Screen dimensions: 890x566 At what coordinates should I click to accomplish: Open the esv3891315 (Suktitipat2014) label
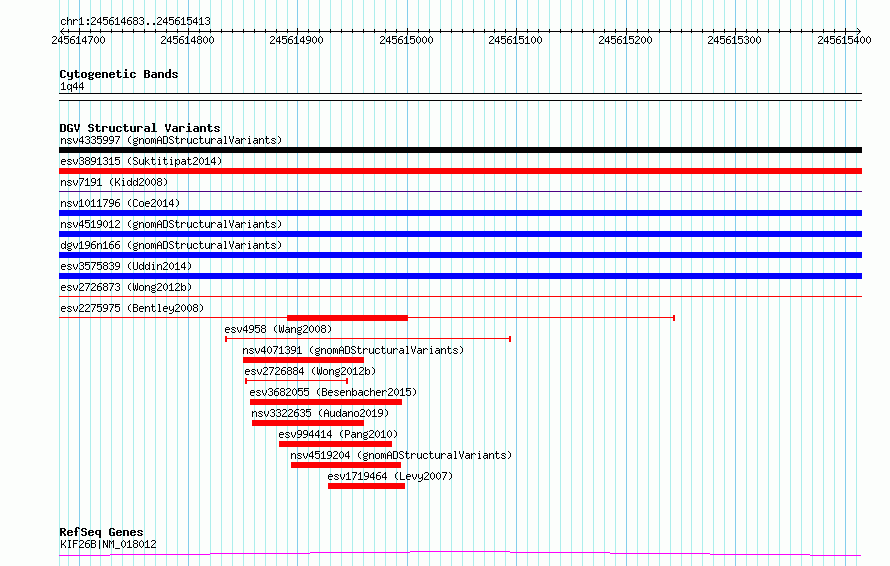click(141, 161)
